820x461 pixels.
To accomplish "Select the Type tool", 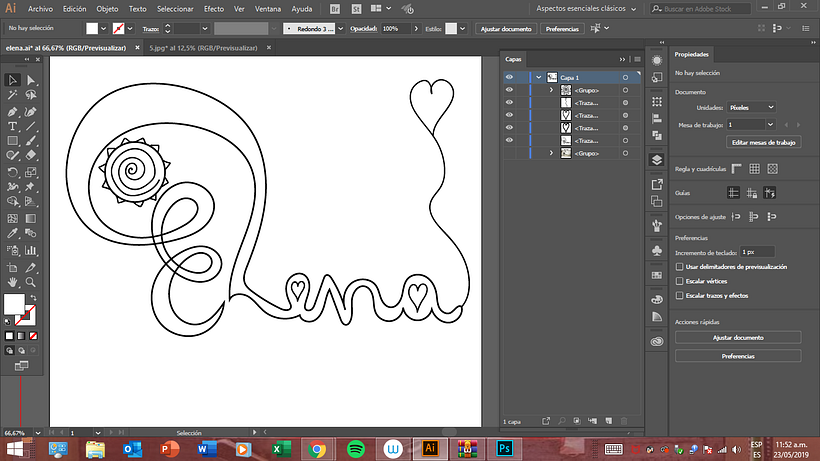I will (x=13, y=126).
